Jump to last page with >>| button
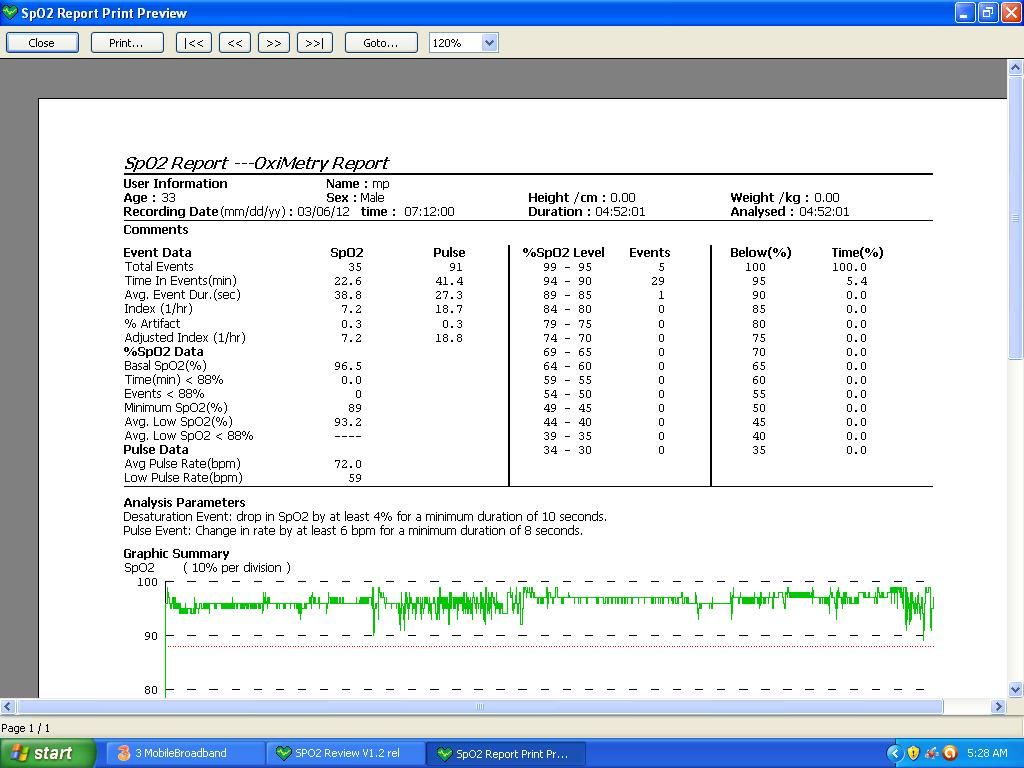The image size is (1024, 768). (x=314, y=43)
